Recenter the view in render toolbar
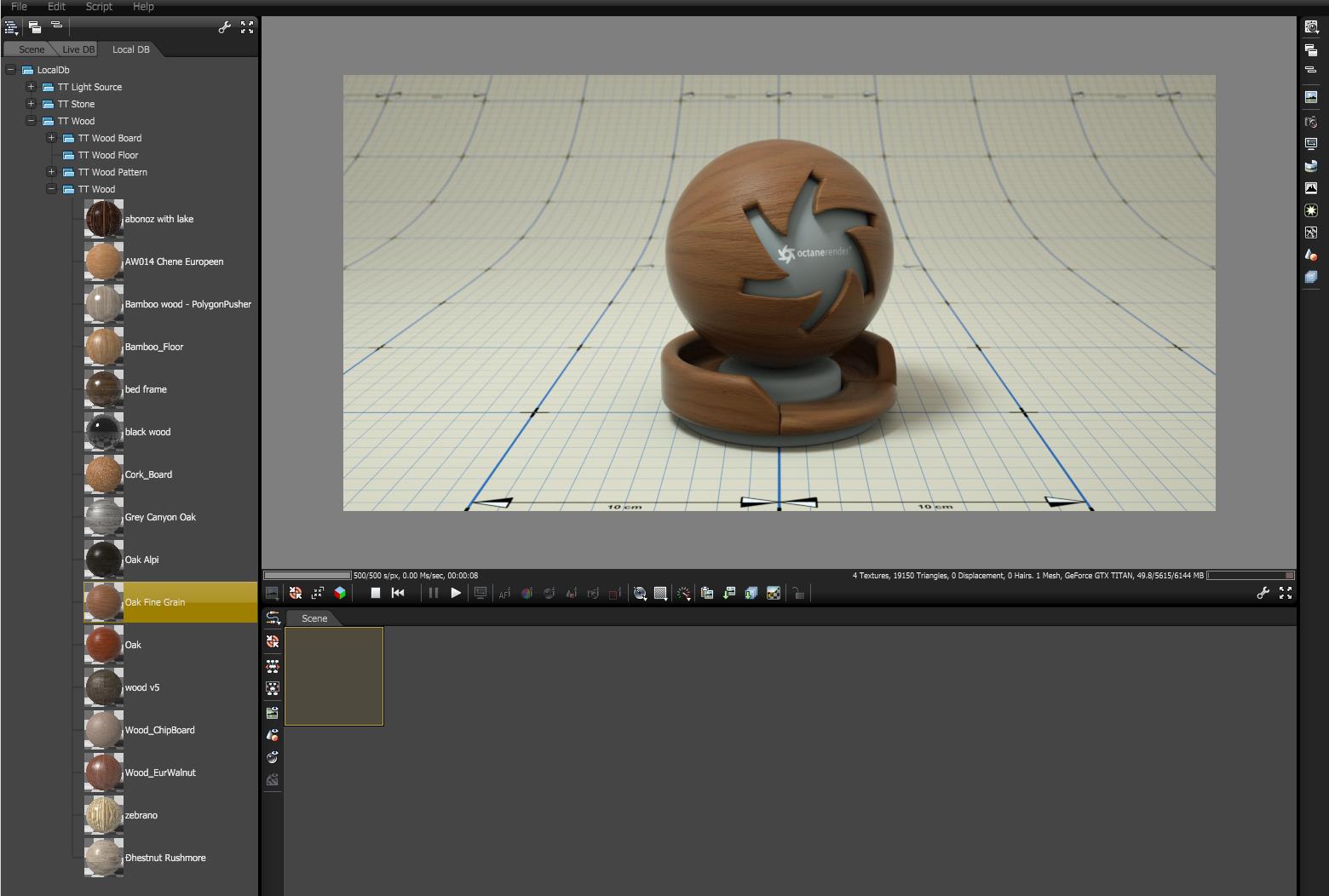Image resolution: width=1329 pixels, height=896 pixels. [296, 593]
